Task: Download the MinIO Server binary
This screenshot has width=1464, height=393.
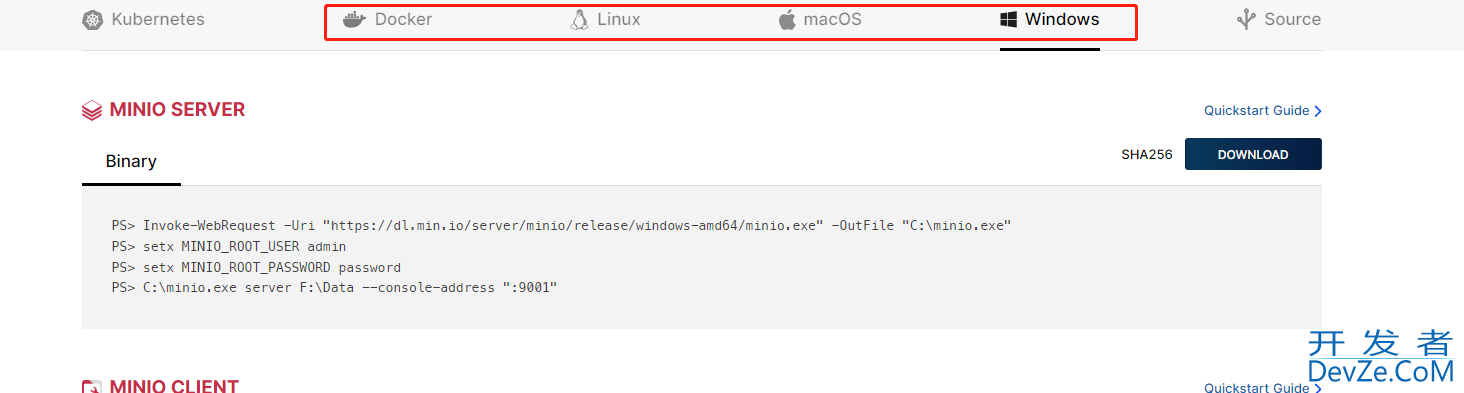Action: pos(1253,154)
